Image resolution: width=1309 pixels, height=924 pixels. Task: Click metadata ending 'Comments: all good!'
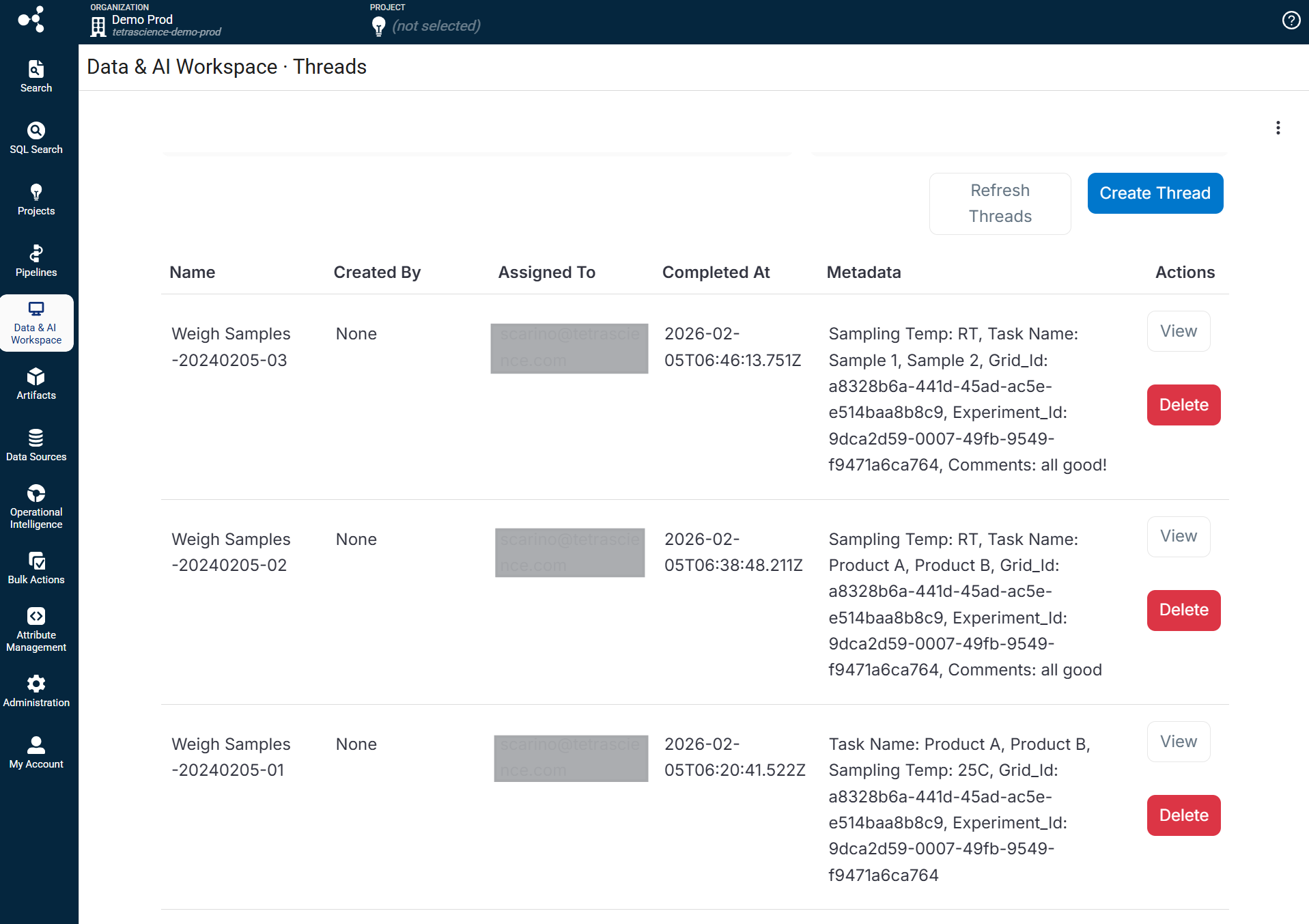(x=967, y=400)
